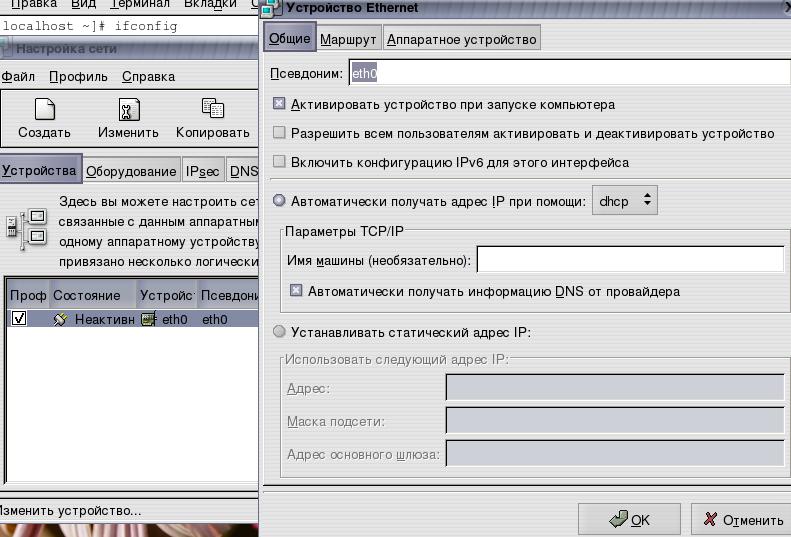Select automatic IP address radio button
The height and width of the screenshot is (537, 791).
coord(279,201)
